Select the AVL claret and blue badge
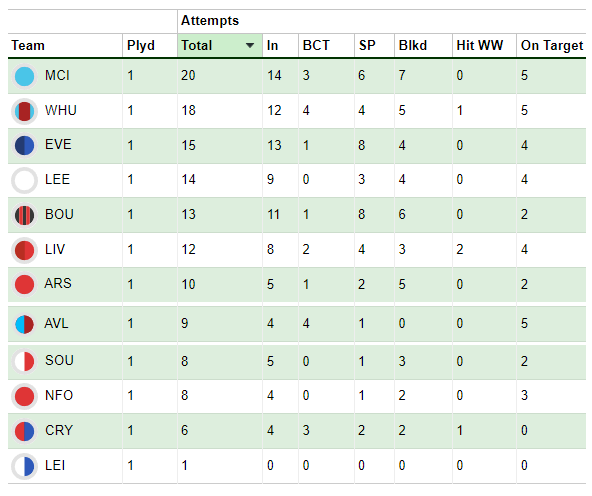The width and height of the screenshot is (592, 496). [x=25, y=324]
